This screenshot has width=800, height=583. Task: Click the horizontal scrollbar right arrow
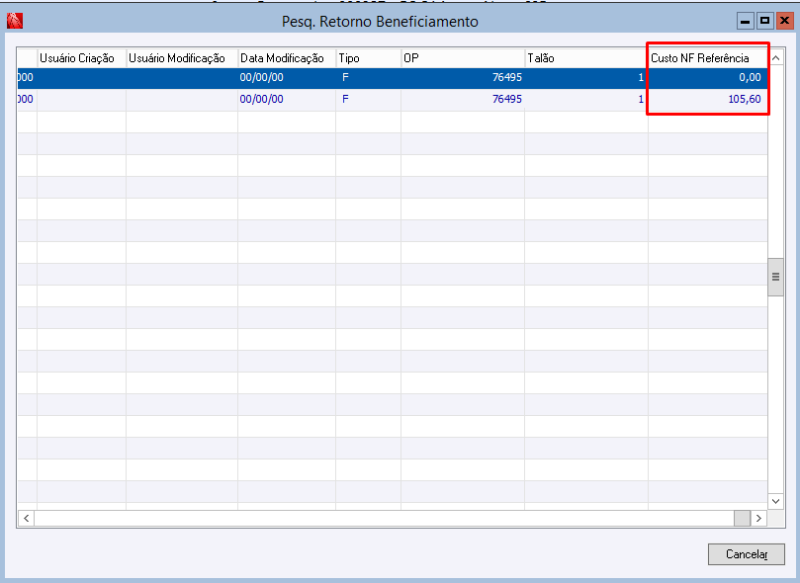[x=759, y=519]
